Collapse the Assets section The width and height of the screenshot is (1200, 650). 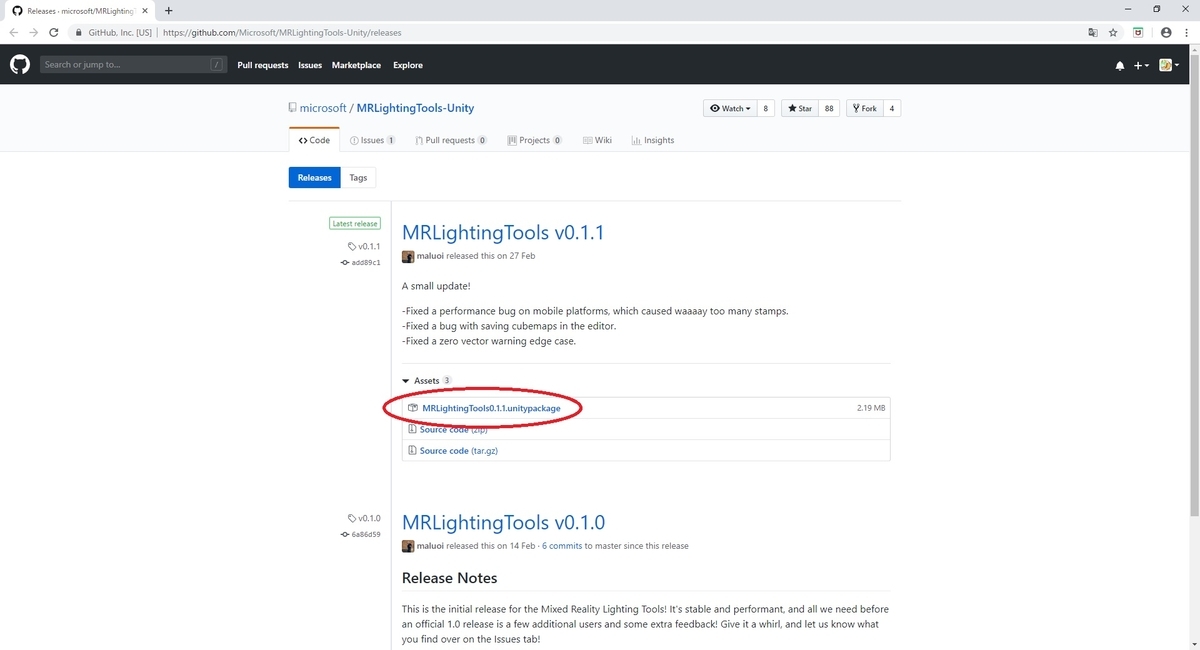pos(427,381)
